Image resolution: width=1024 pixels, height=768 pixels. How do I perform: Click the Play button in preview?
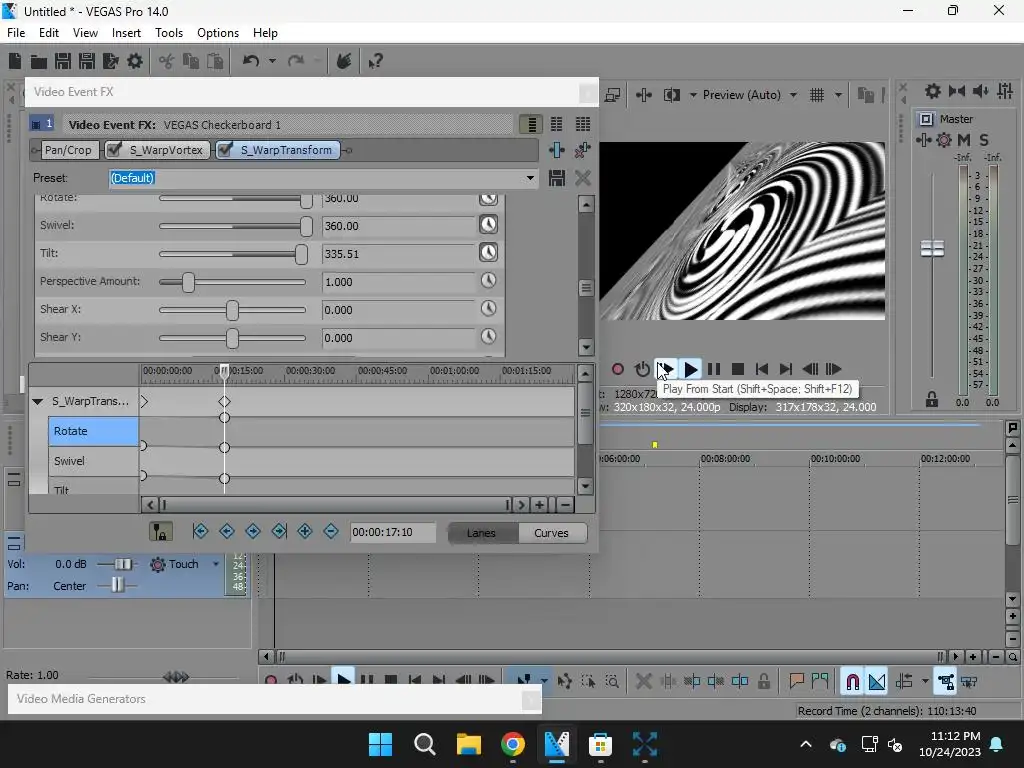pyautogui.click(x=690, y=369)
